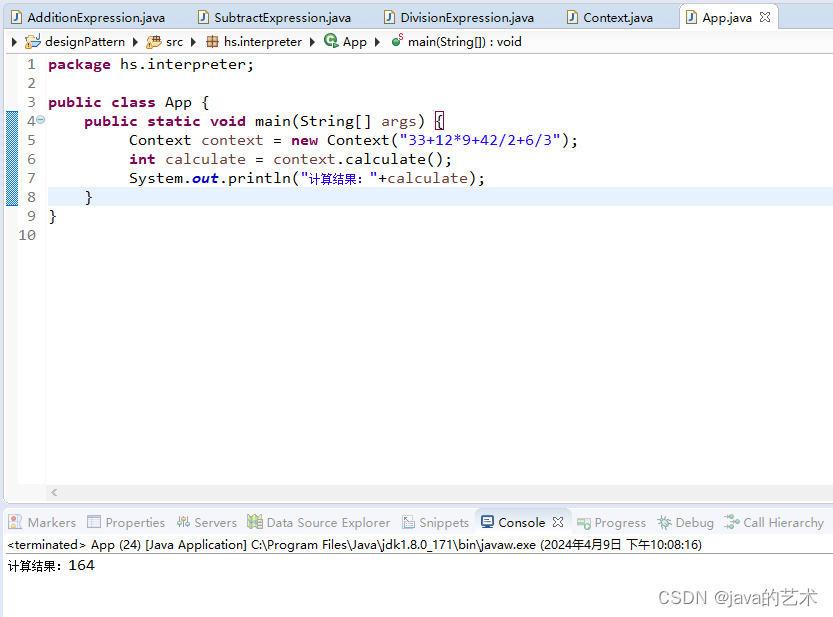Select main(String[]) : void in breadcrumb
833x617 pixels.
click(464, 41)
